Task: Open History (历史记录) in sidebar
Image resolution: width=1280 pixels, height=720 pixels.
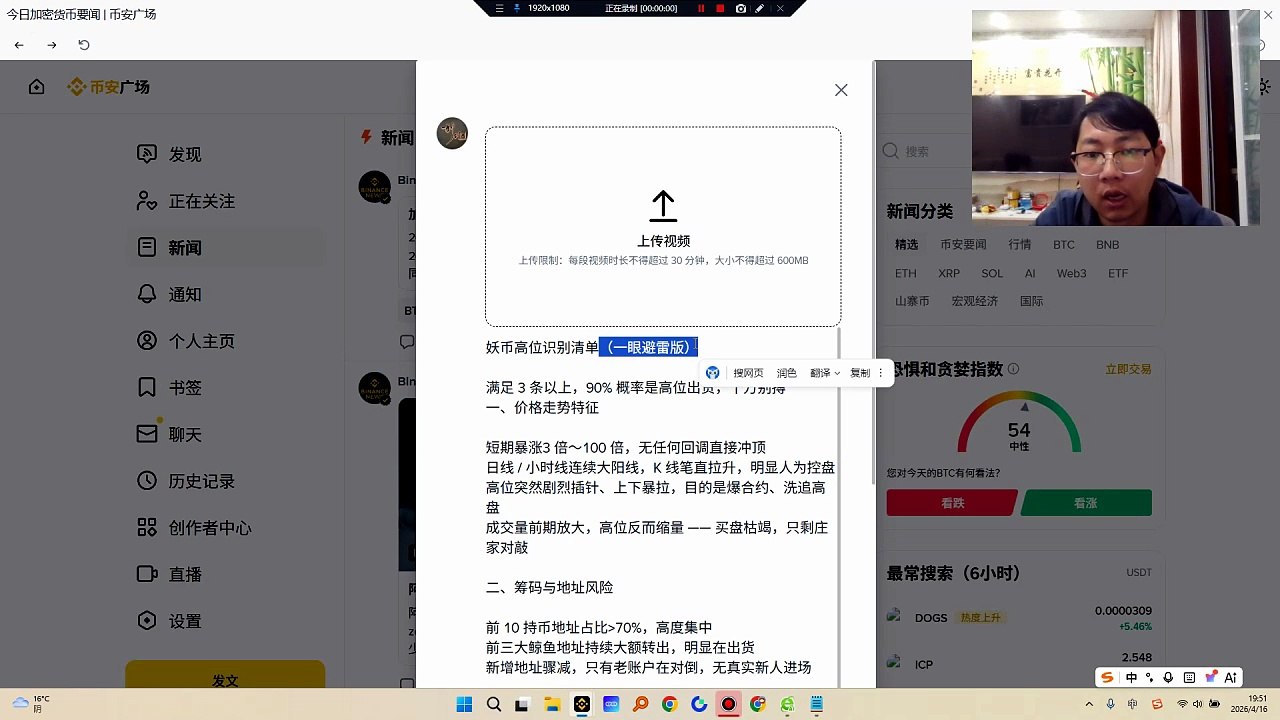Action: tap(186, 481)
